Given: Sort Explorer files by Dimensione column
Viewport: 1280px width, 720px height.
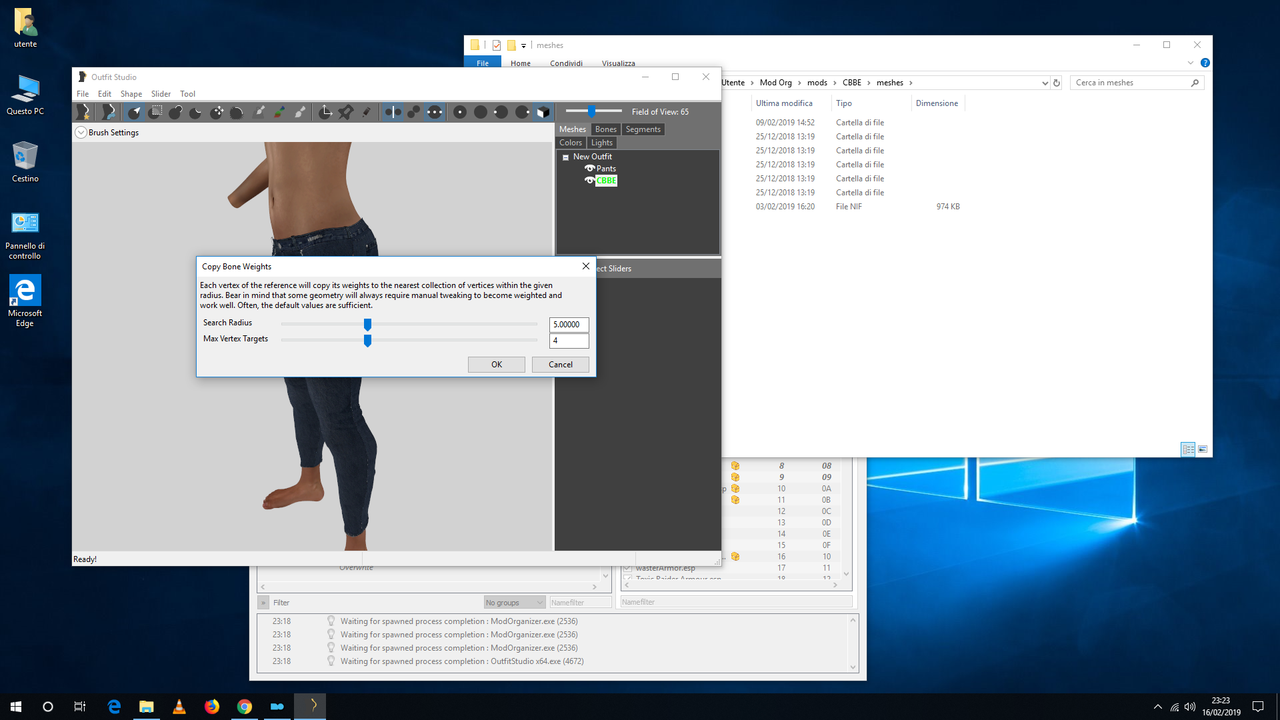Looking at the screenshot, I should click(x=936, y=103).
